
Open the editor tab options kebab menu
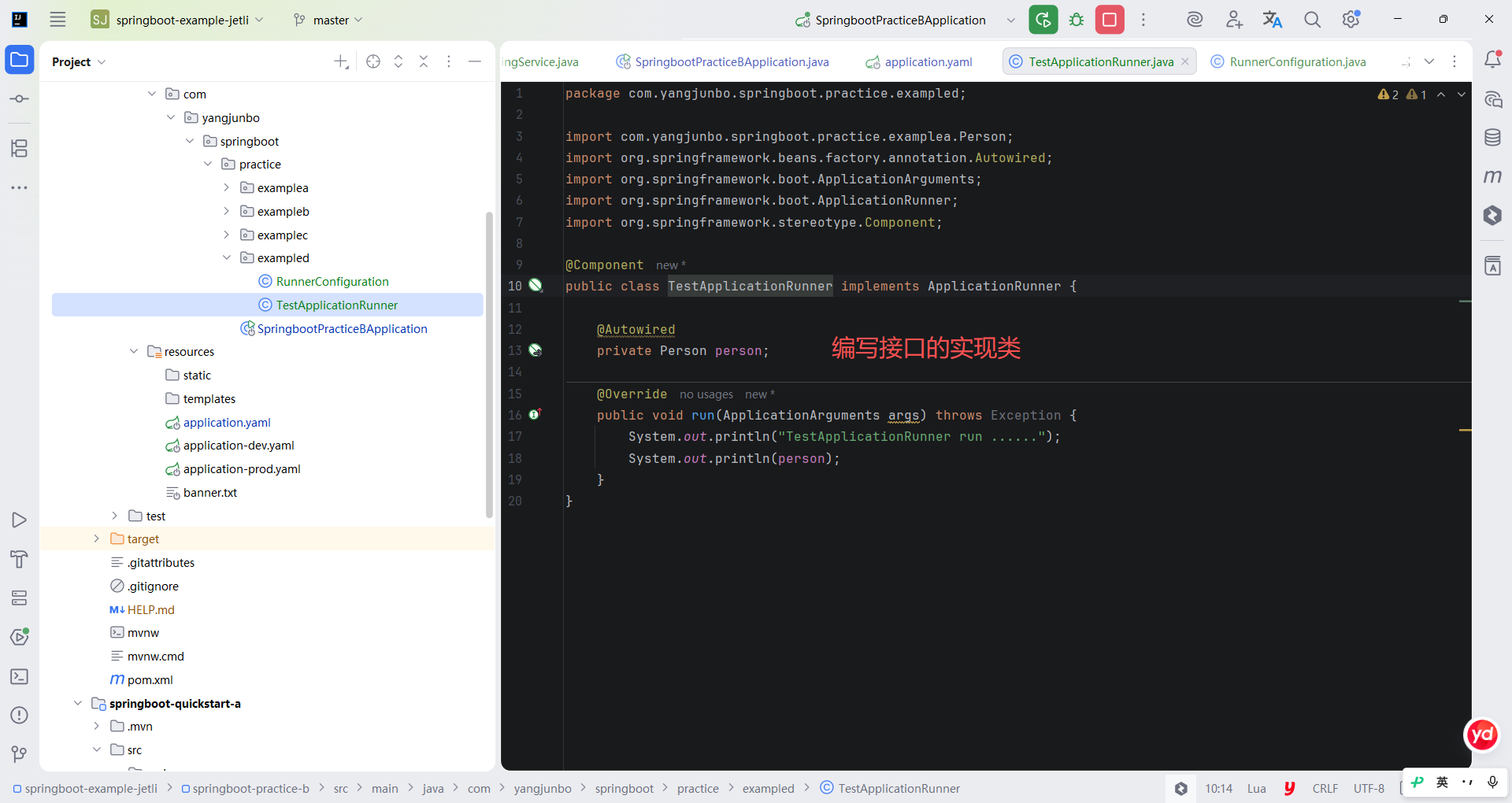click(1455, 61)
